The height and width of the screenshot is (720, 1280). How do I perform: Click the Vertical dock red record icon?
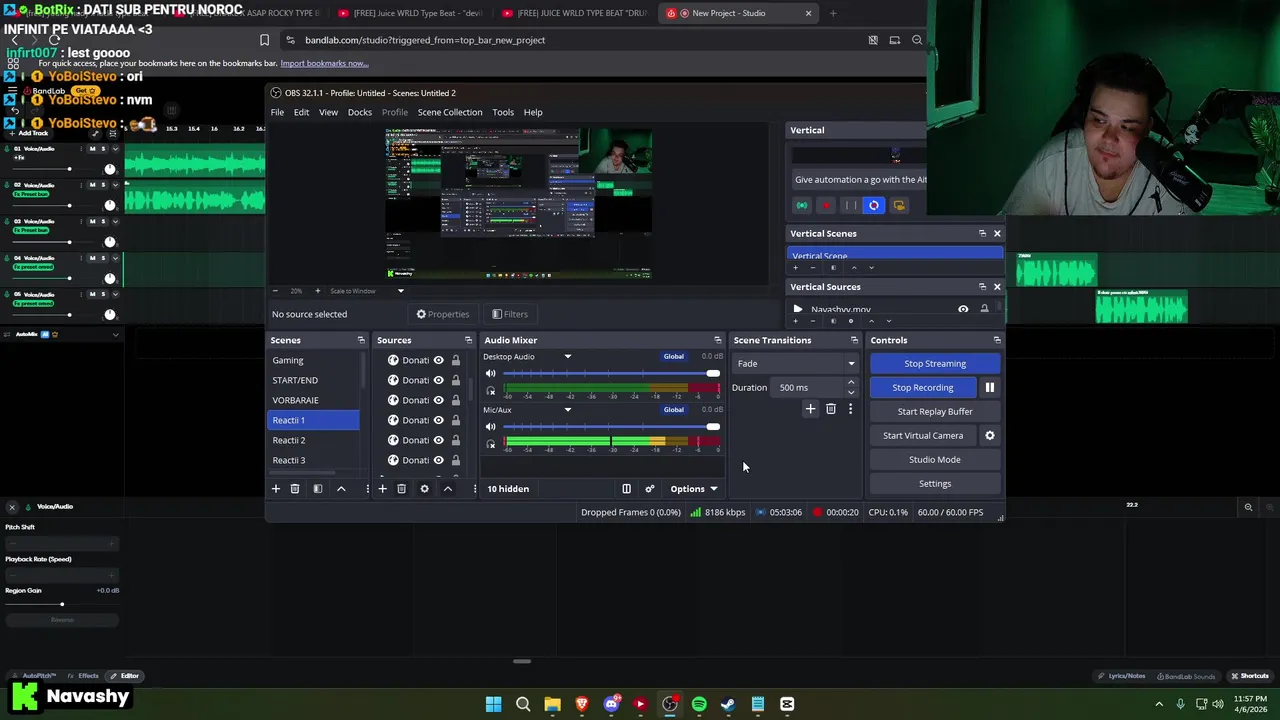(826, 205)
